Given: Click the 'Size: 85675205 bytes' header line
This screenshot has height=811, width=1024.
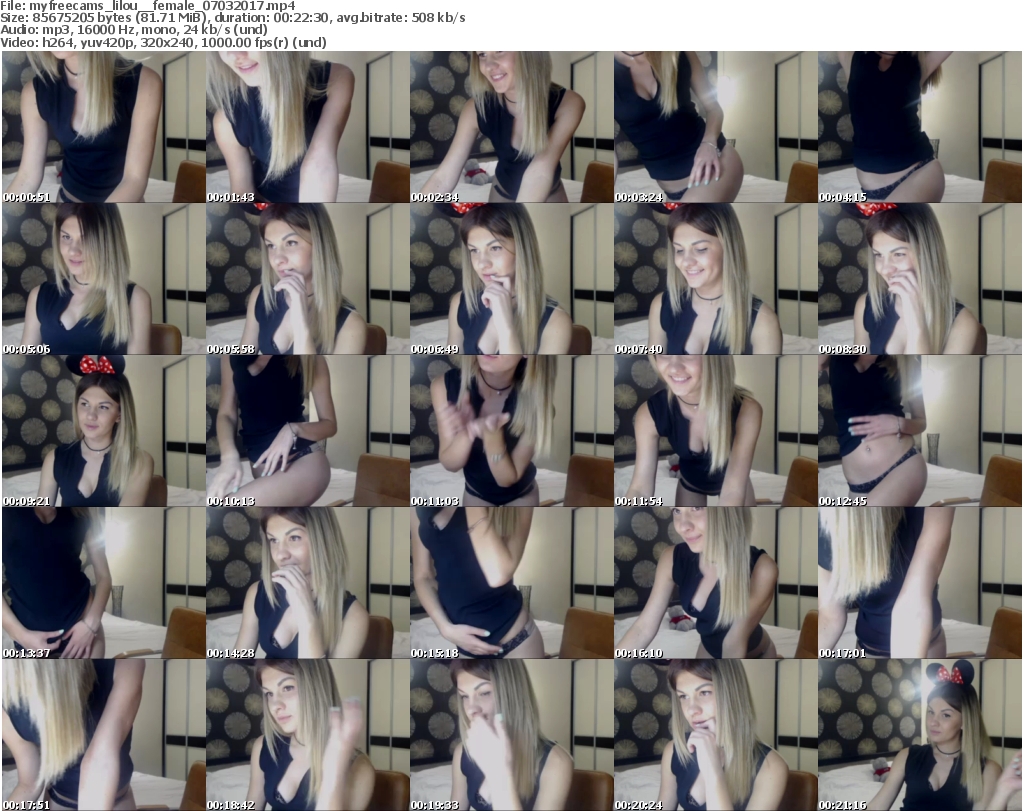Looking at the screenshot, I should tap(232, 18).
